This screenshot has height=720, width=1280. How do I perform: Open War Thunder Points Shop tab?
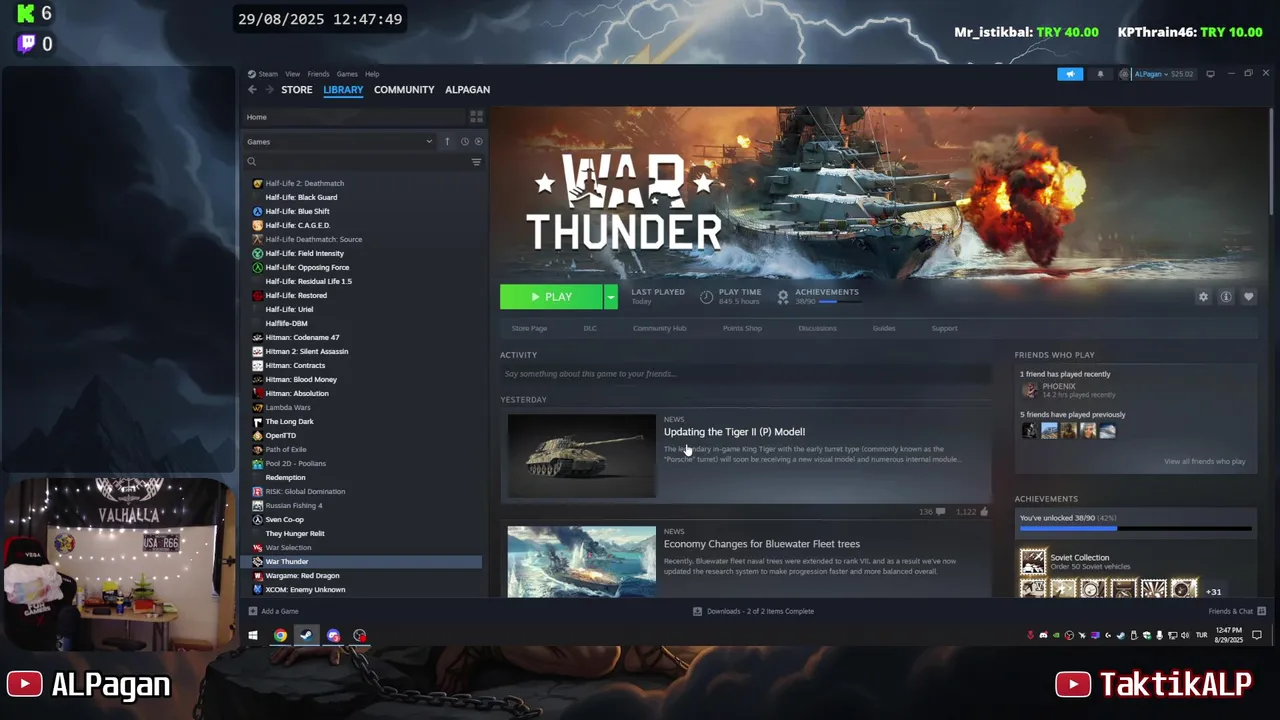tap(742, 328)
